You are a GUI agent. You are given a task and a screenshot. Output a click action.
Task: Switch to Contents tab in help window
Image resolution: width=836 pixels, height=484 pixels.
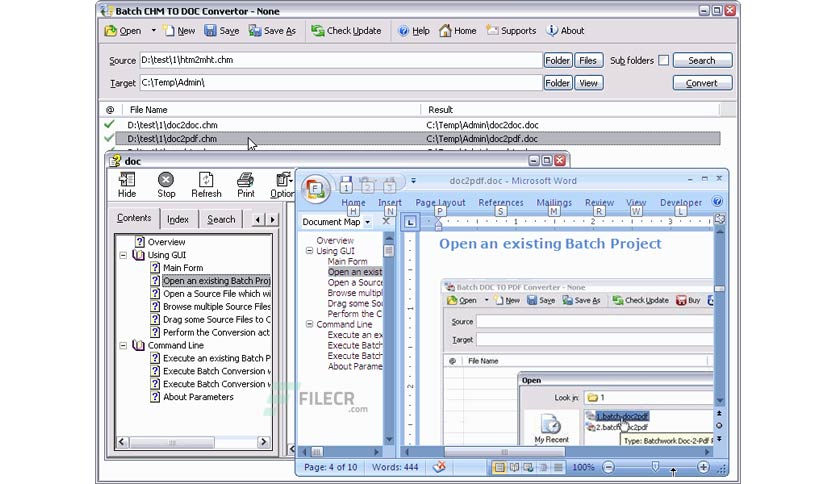134,218
